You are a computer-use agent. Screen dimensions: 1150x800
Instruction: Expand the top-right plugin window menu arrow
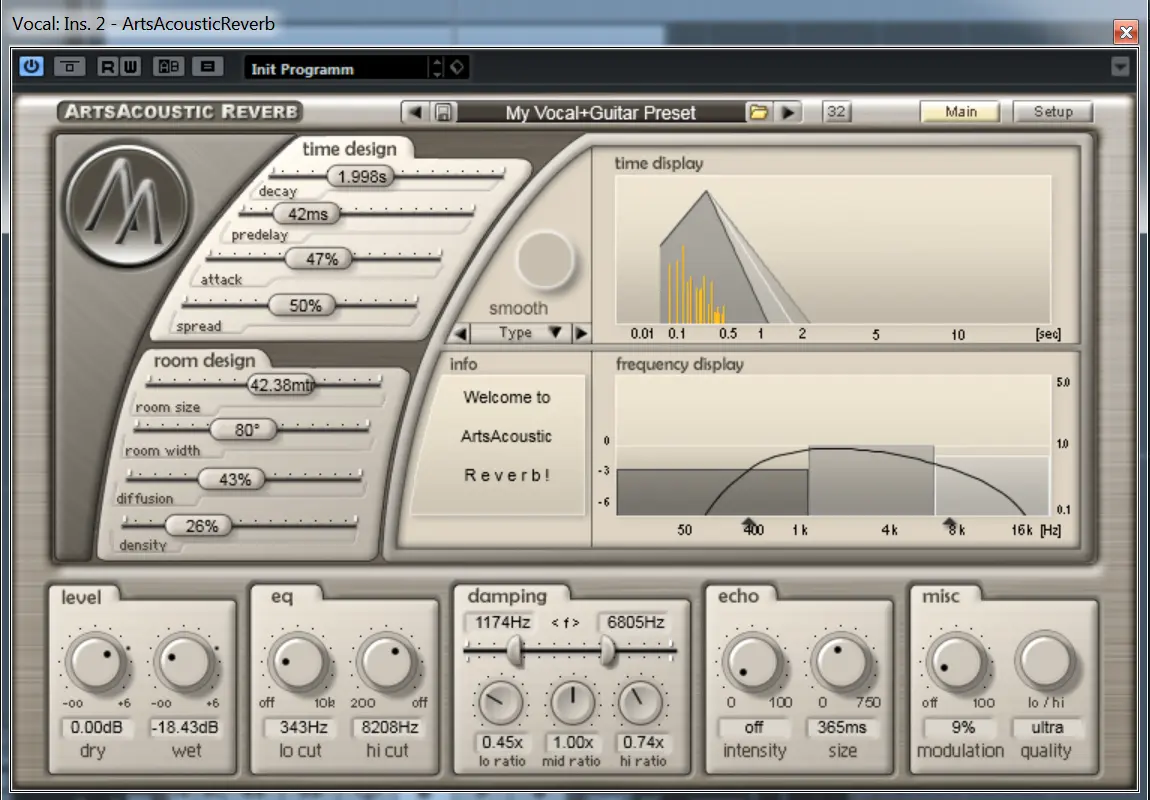point(1120,67)
